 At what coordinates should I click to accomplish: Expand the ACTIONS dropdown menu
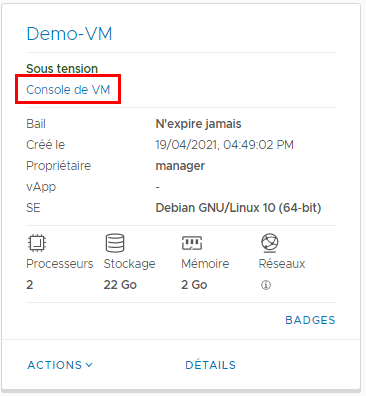click(x=60, y=365)
